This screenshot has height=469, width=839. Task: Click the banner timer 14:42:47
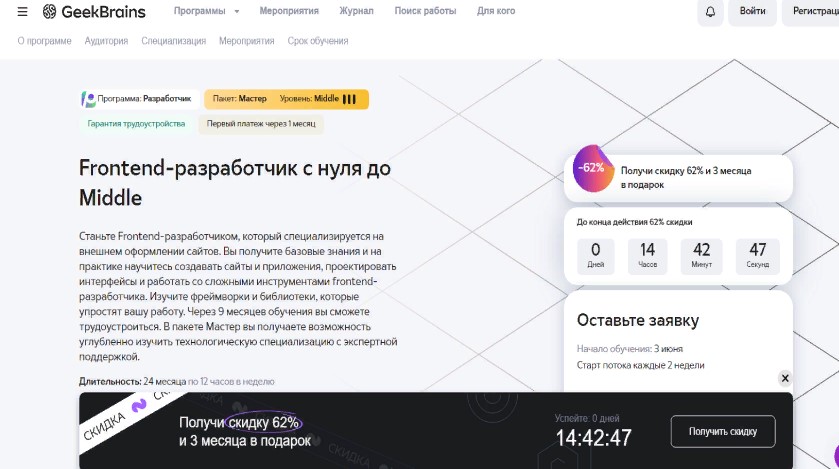pos(593,438)
